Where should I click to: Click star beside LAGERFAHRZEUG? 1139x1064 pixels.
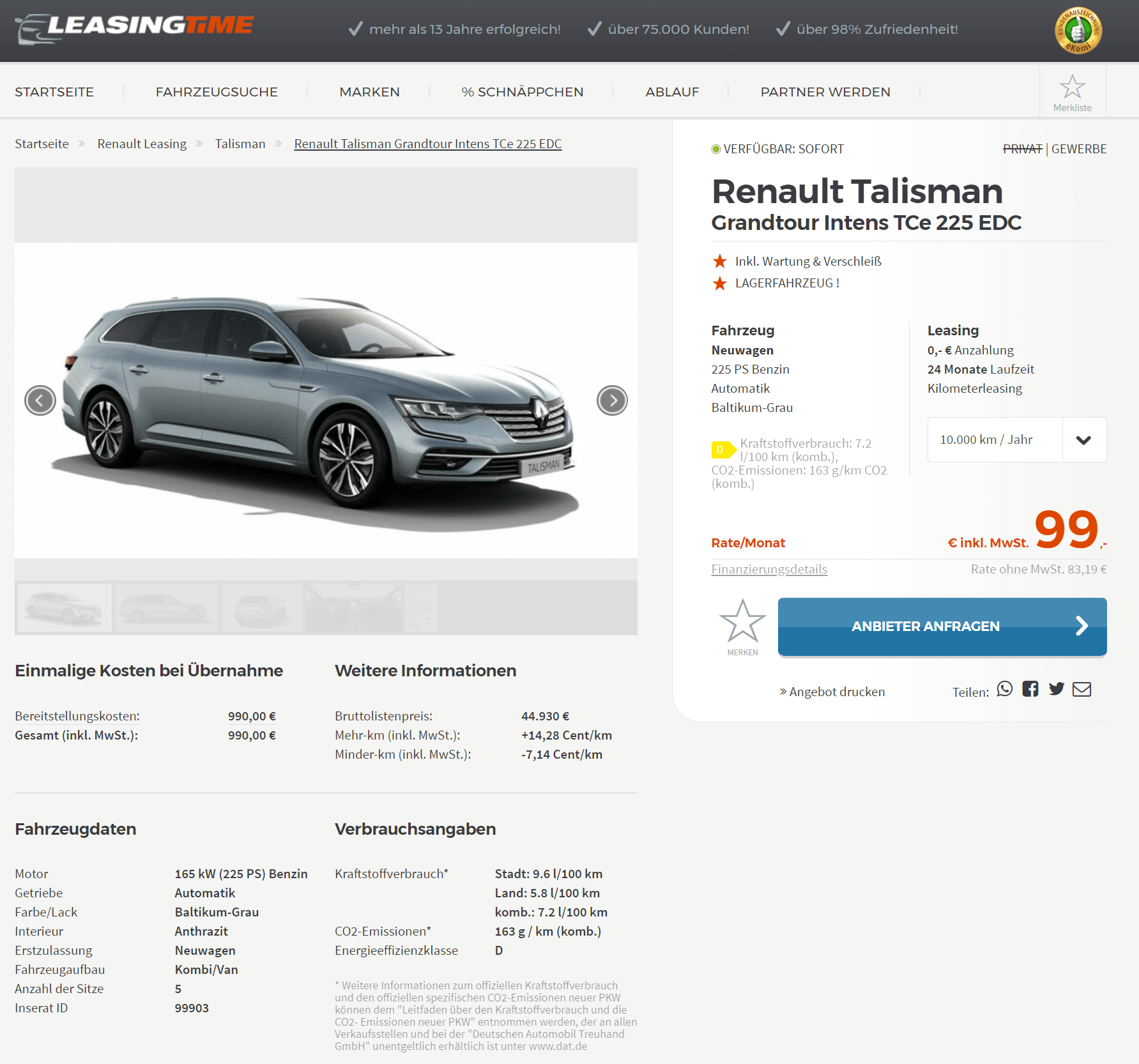pos(719,283)
